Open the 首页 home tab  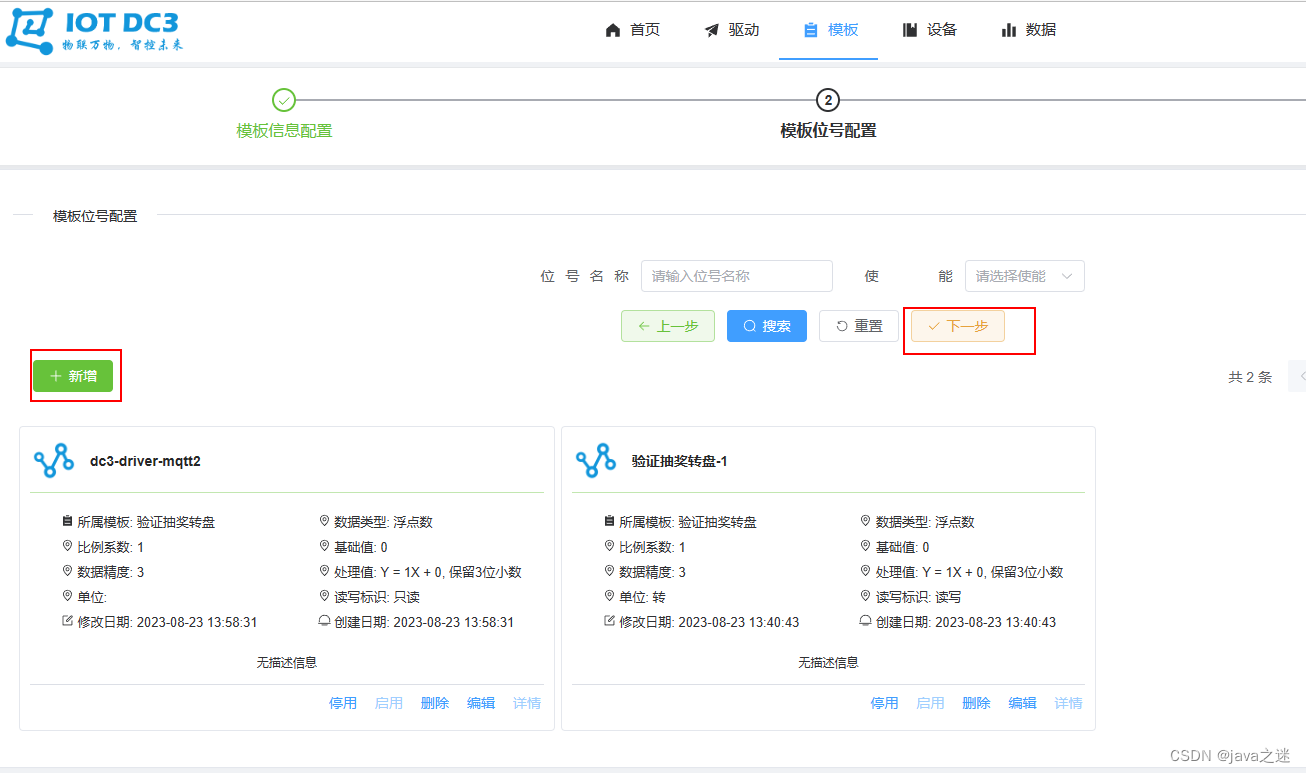[633, 30]
